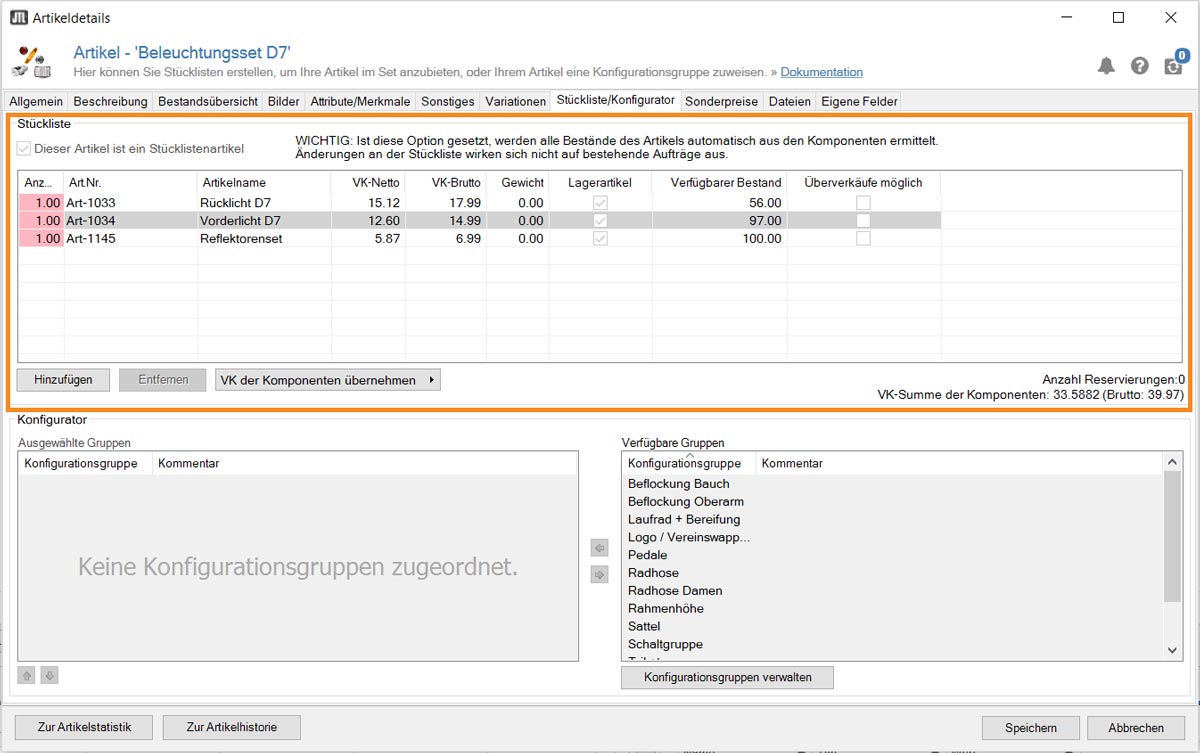The image size is (1200, 753).
Task: Switch to the Allgemein tab
Action: [36, 101]
